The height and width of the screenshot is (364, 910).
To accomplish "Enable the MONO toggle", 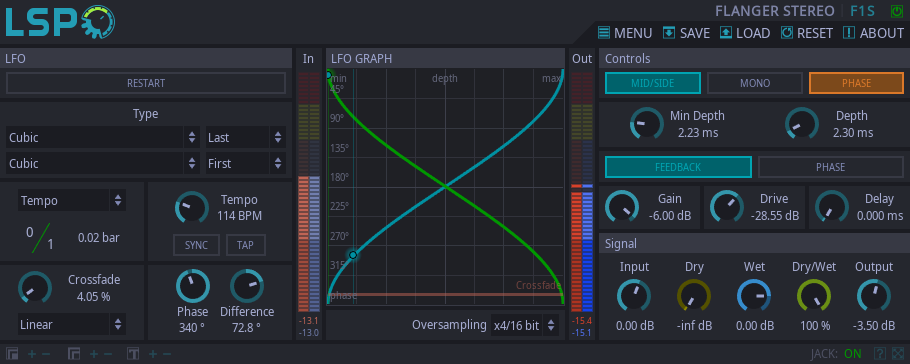I will 754,83.
